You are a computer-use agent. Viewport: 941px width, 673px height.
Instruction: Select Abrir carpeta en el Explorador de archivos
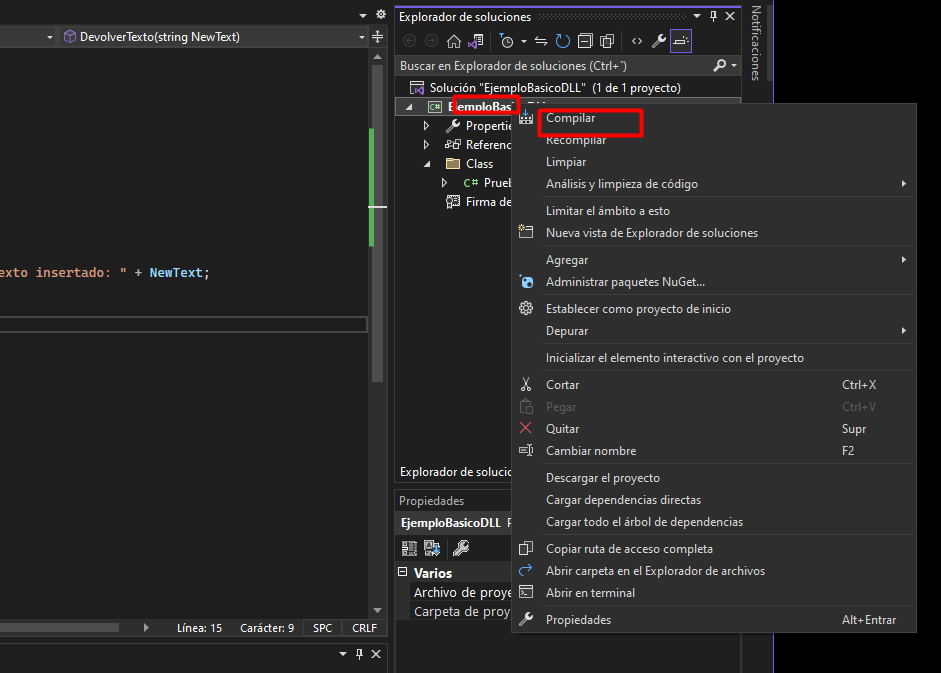tap(655, 571)
